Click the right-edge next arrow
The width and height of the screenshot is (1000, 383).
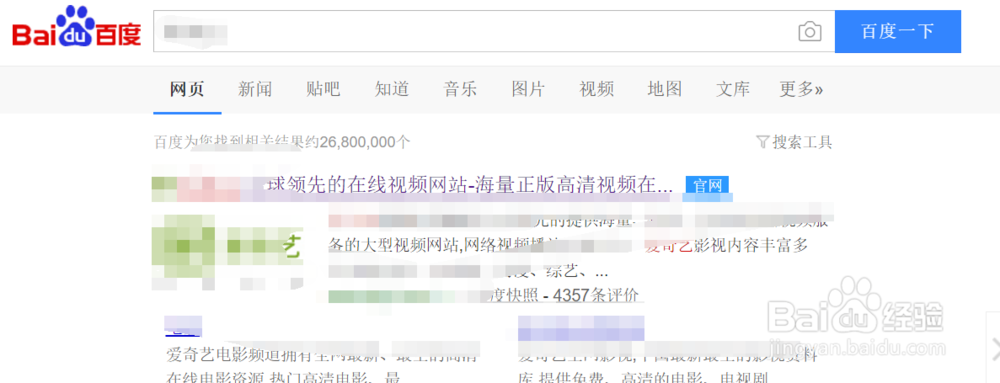point(994,349)
